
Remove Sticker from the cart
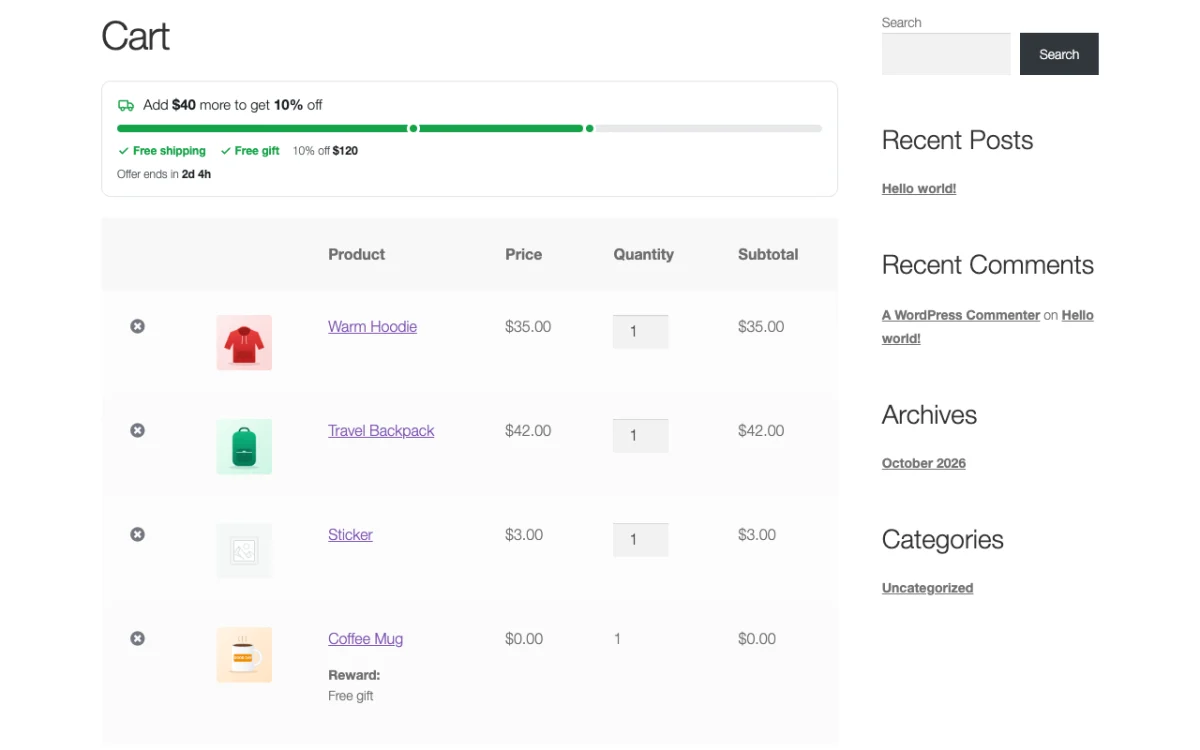tap(138, 534)
